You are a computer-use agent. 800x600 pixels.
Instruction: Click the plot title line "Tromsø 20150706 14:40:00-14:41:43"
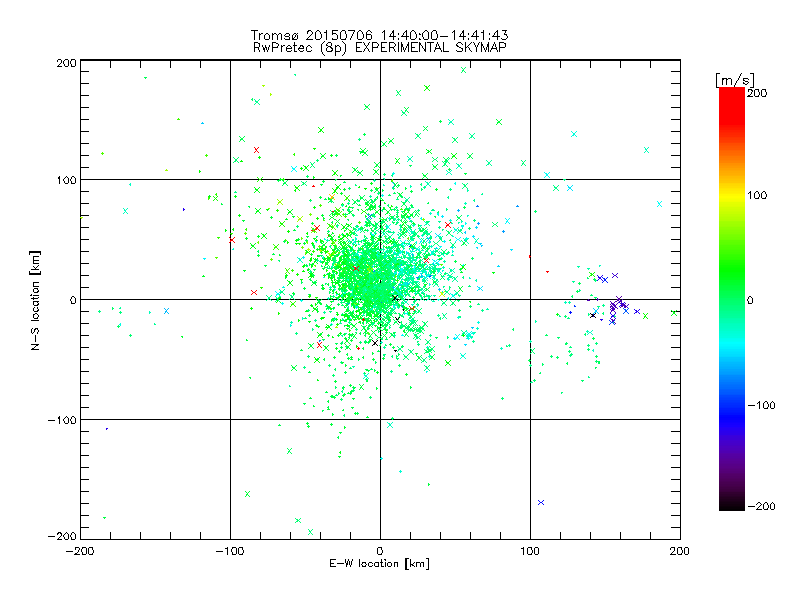[379, 35]
